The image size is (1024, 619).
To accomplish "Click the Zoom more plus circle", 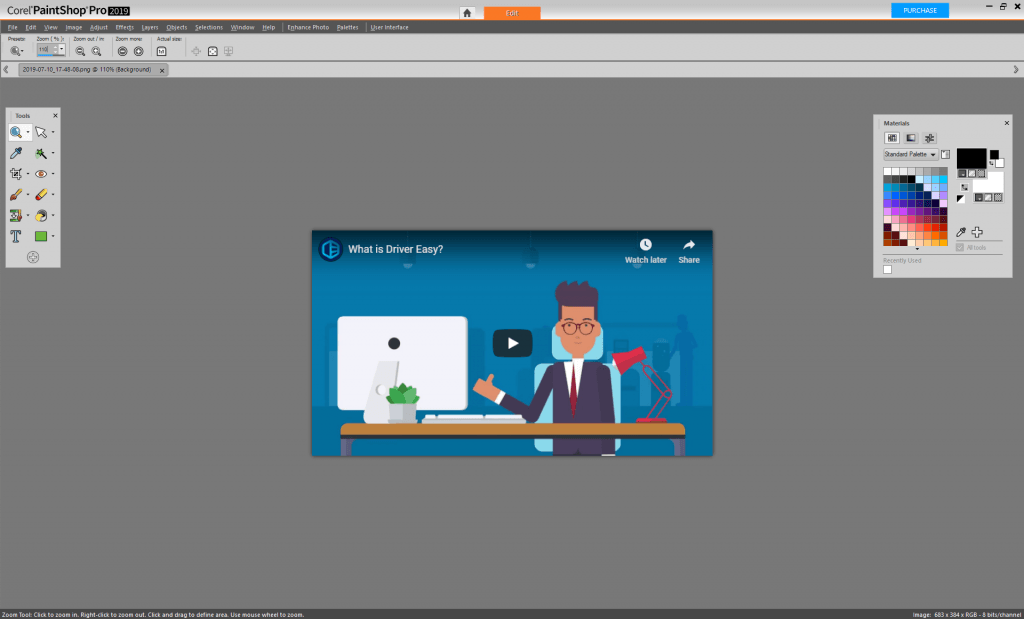I will [x=138, y=51].
